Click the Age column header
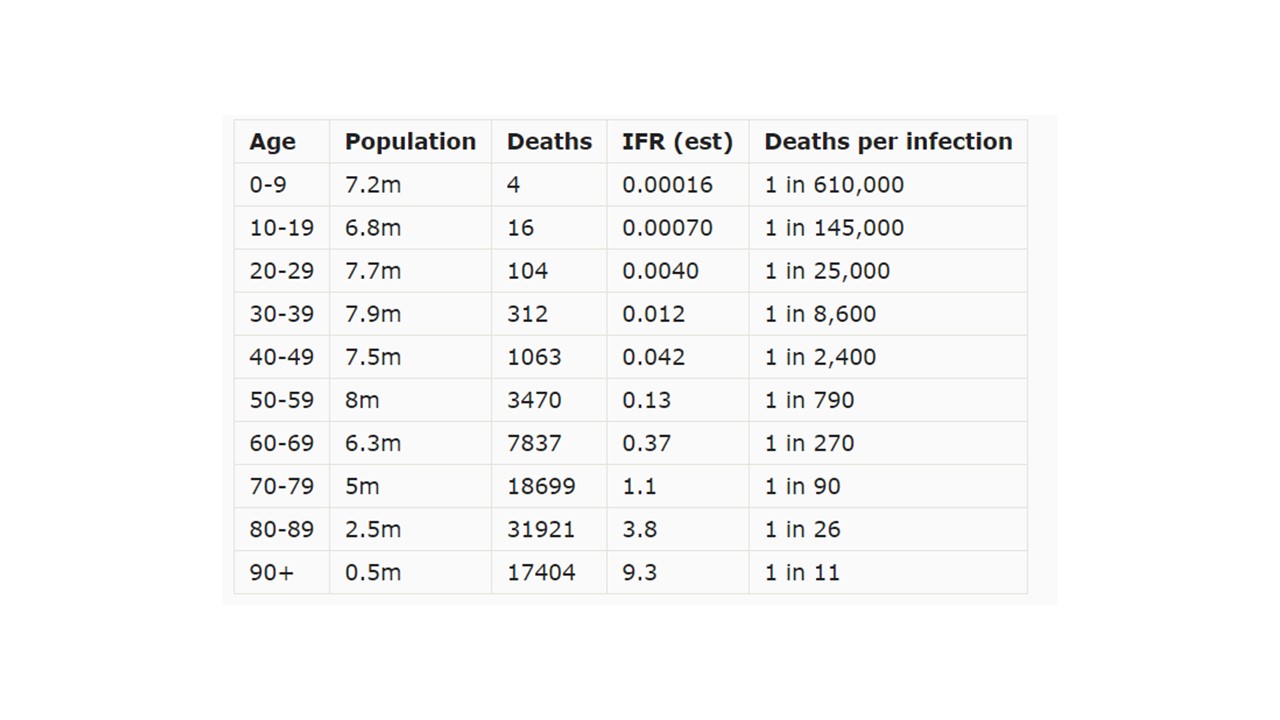 pyautogui.click(x=272, y=142)
